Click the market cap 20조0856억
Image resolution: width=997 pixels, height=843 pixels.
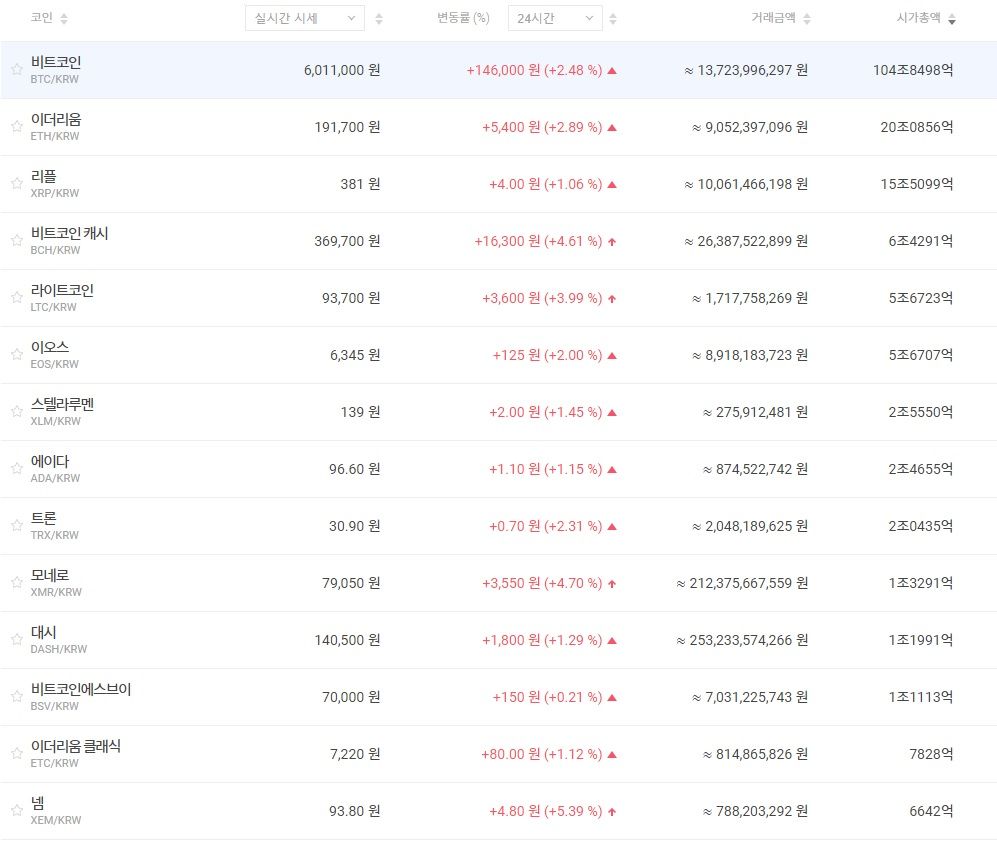(916, 127)
